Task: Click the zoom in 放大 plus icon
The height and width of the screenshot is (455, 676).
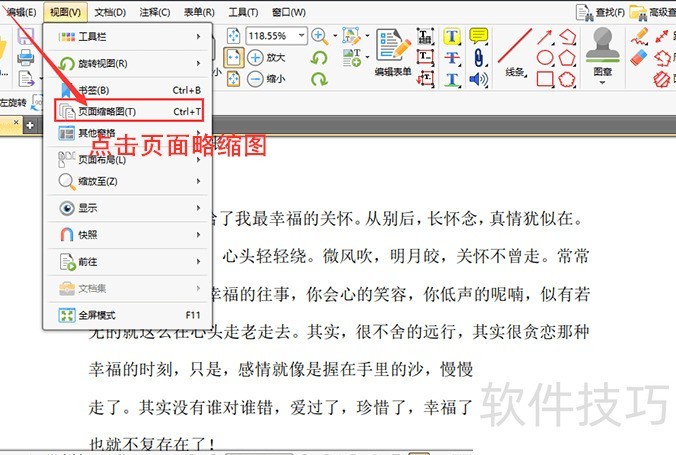Action: click(x=255, y=57)
